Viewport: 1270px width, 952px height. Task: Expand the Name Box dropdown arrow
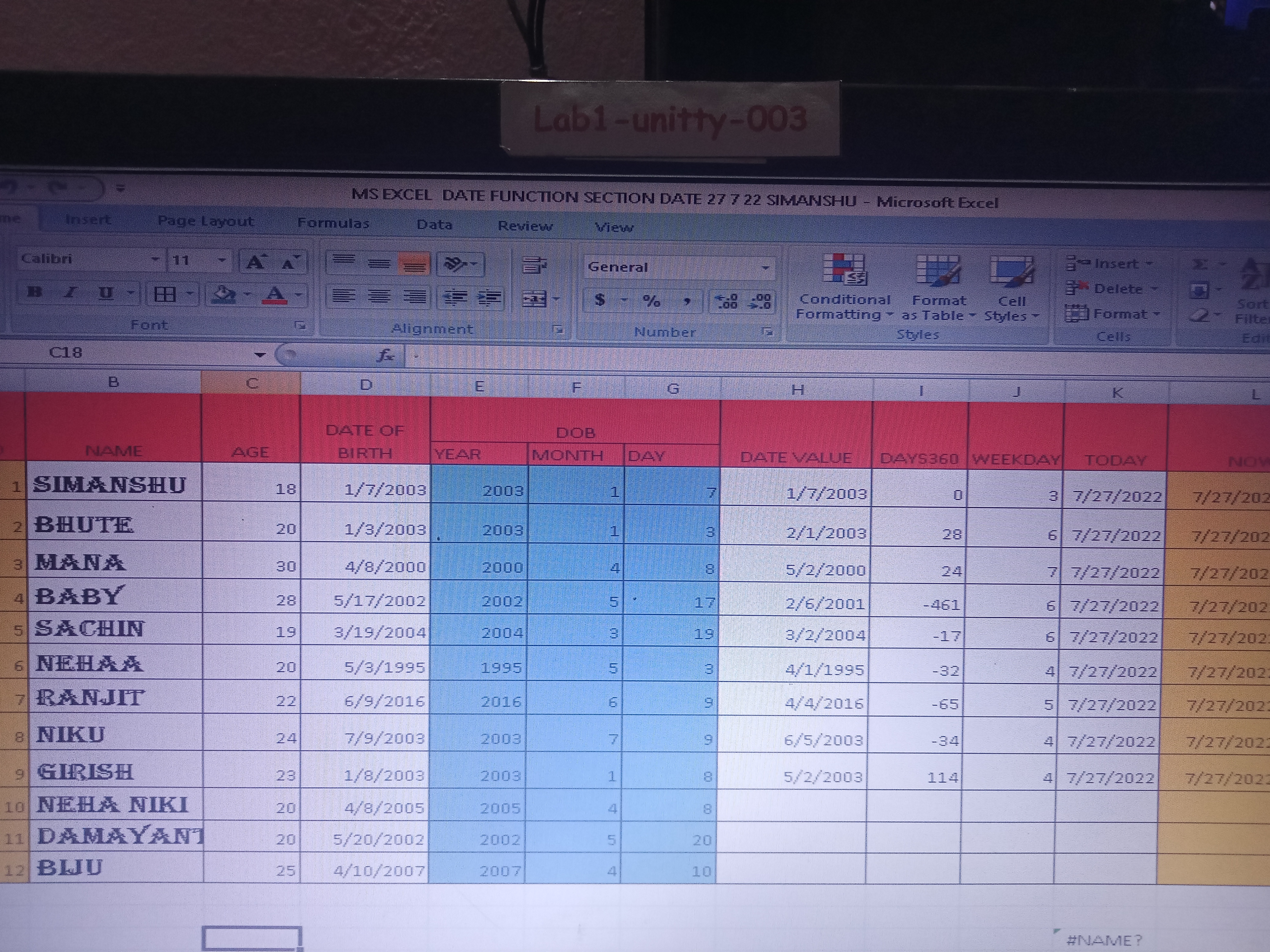pos(260,355)
